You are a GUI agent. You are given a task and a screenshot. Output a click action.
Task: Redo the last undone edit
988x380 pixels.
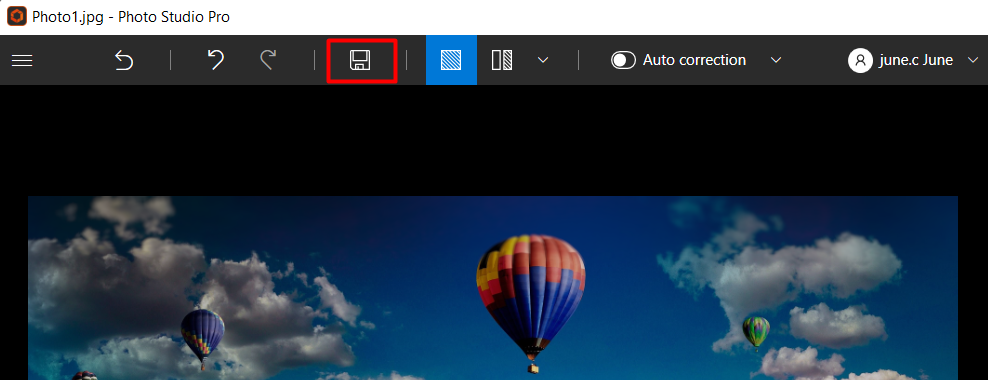(268, 60)
